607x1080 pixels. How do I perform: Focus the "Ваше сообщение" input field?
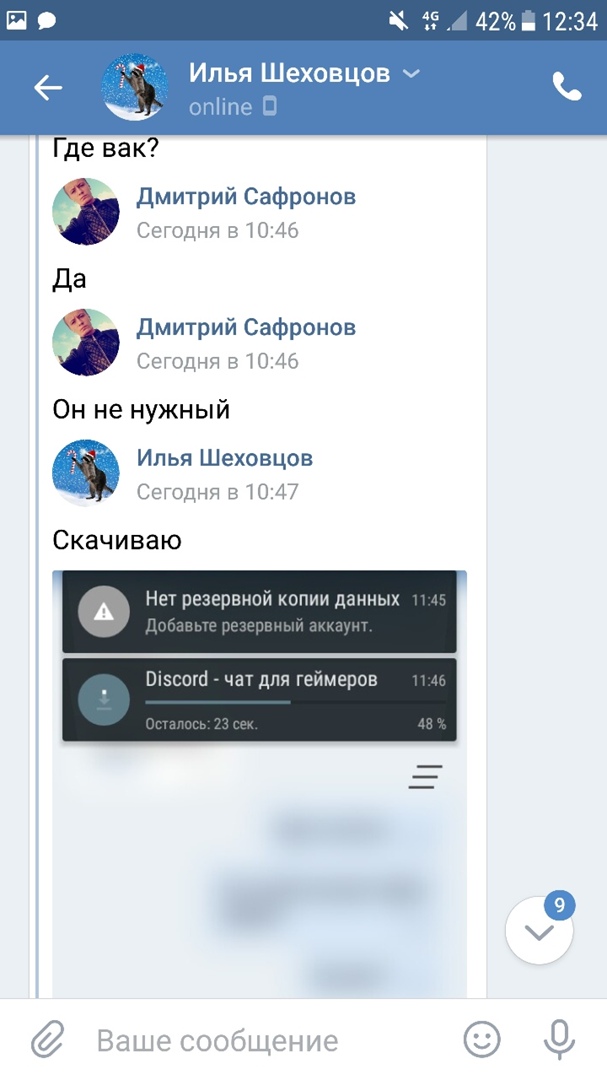[x=269, y=1040]
